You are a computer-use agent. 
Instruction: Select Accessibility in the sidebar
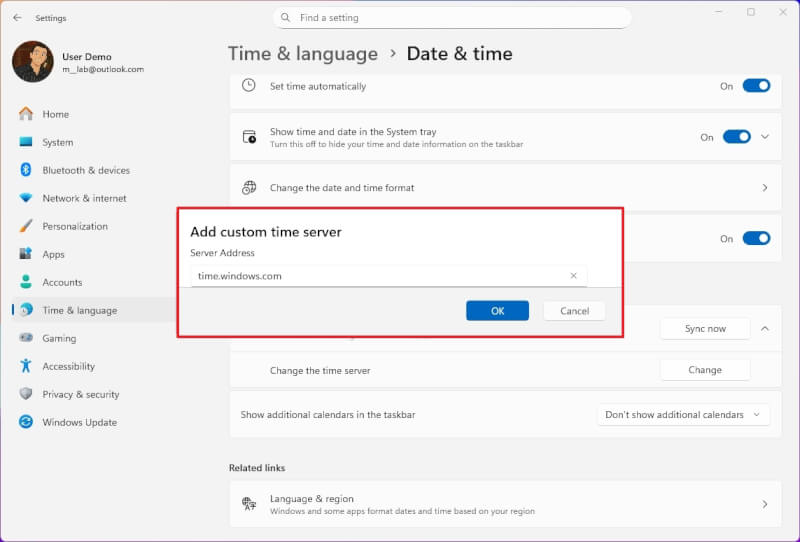click(x=68, y=366)
